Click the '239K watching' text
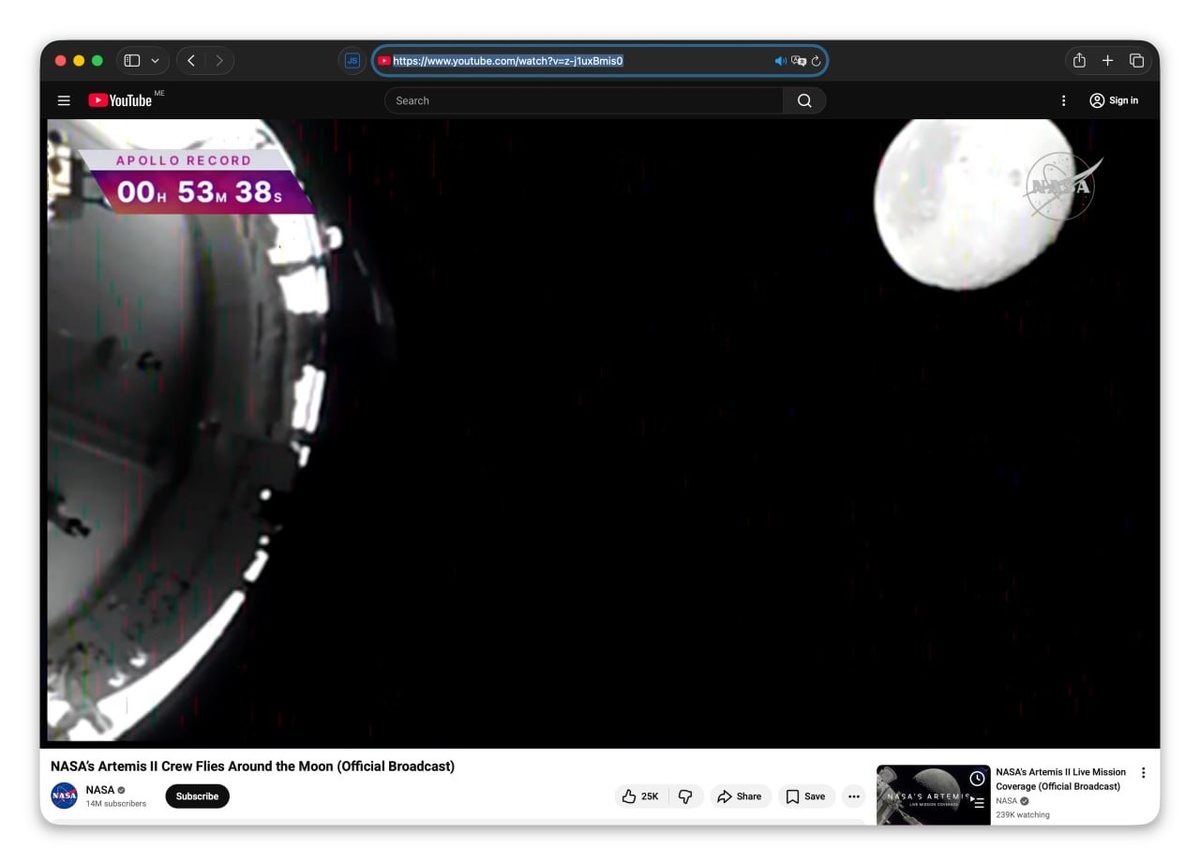 tap(1023, 815)
